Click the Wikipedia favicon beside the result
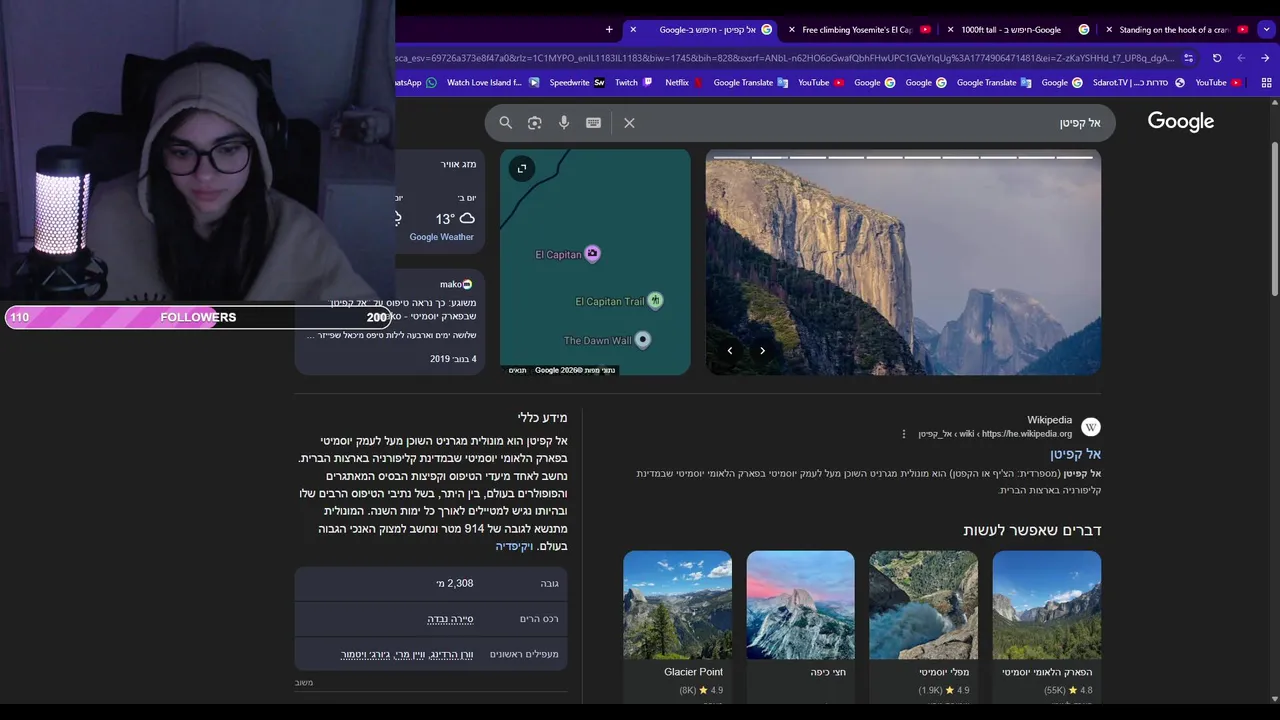The width and height of the screenshot is (1280, 720). point(1091,427)
